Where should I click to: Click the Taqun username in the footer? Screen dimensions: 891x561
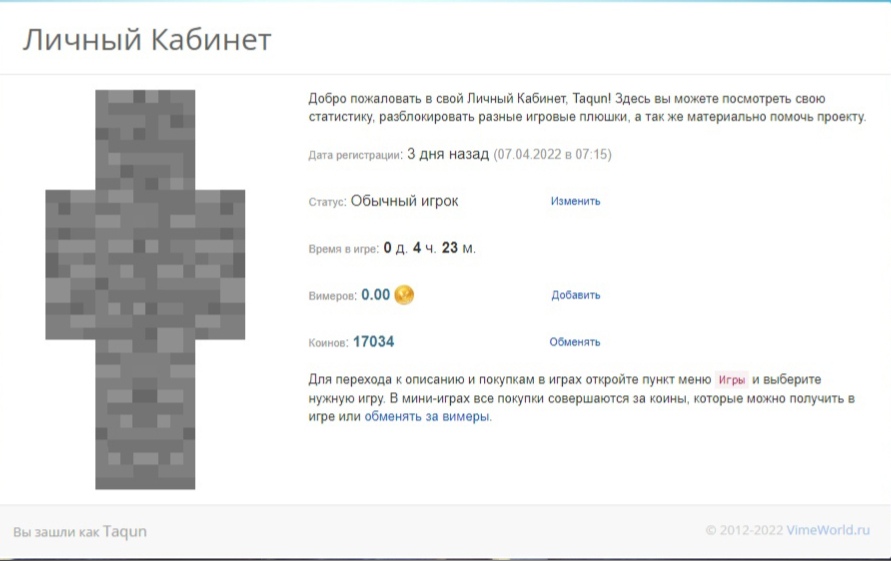click(x=125, y=532)
